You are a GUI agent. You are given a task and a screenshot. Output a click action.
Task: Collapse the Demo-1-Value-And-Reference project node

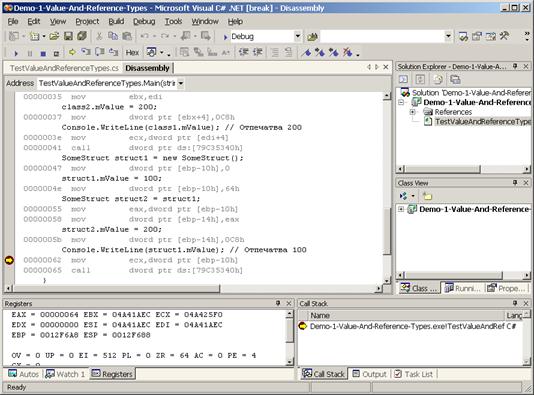click(x=401, y=102)
